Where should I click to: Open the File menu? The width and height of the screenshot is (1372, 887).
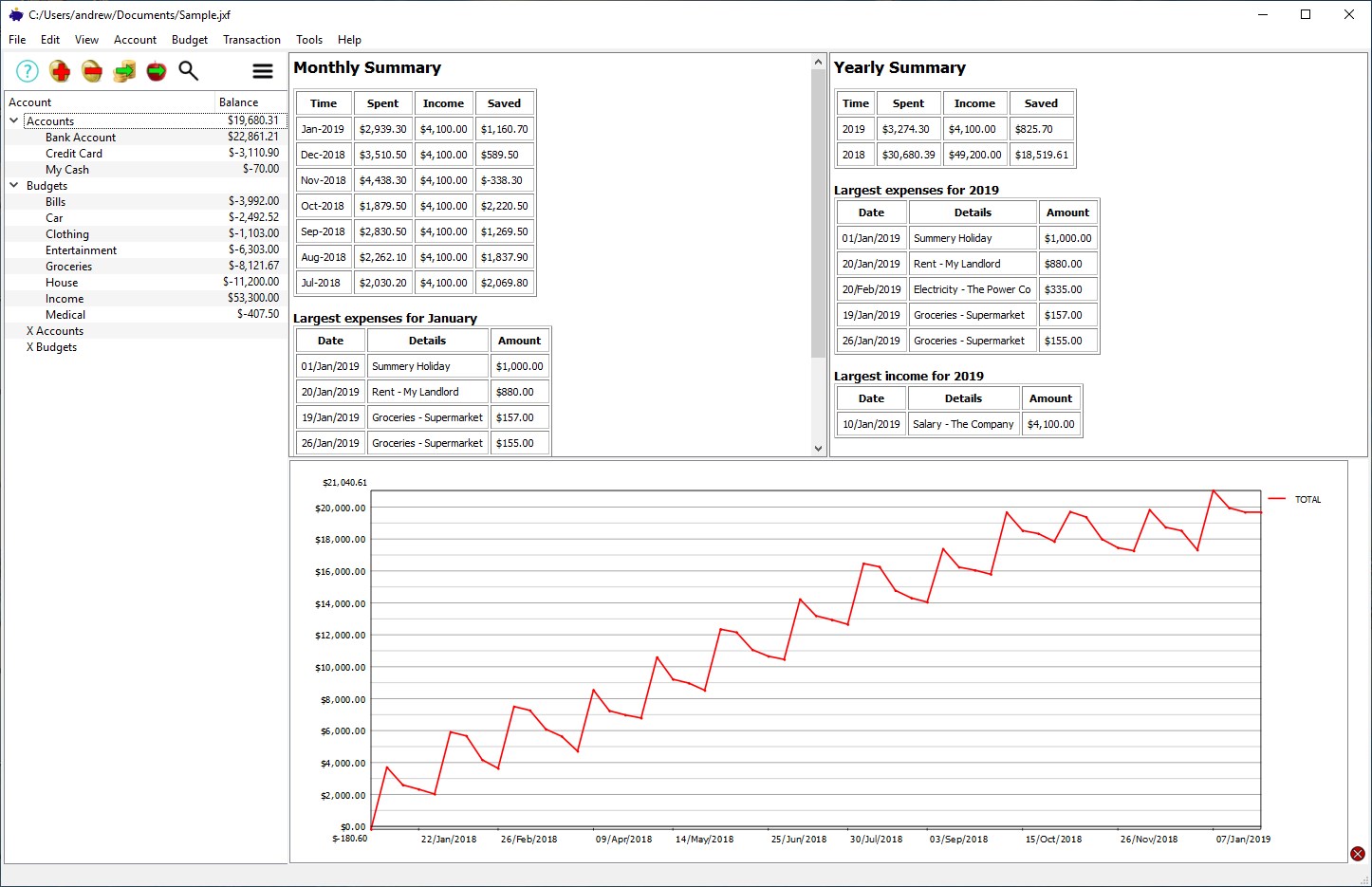pos(17,40)
